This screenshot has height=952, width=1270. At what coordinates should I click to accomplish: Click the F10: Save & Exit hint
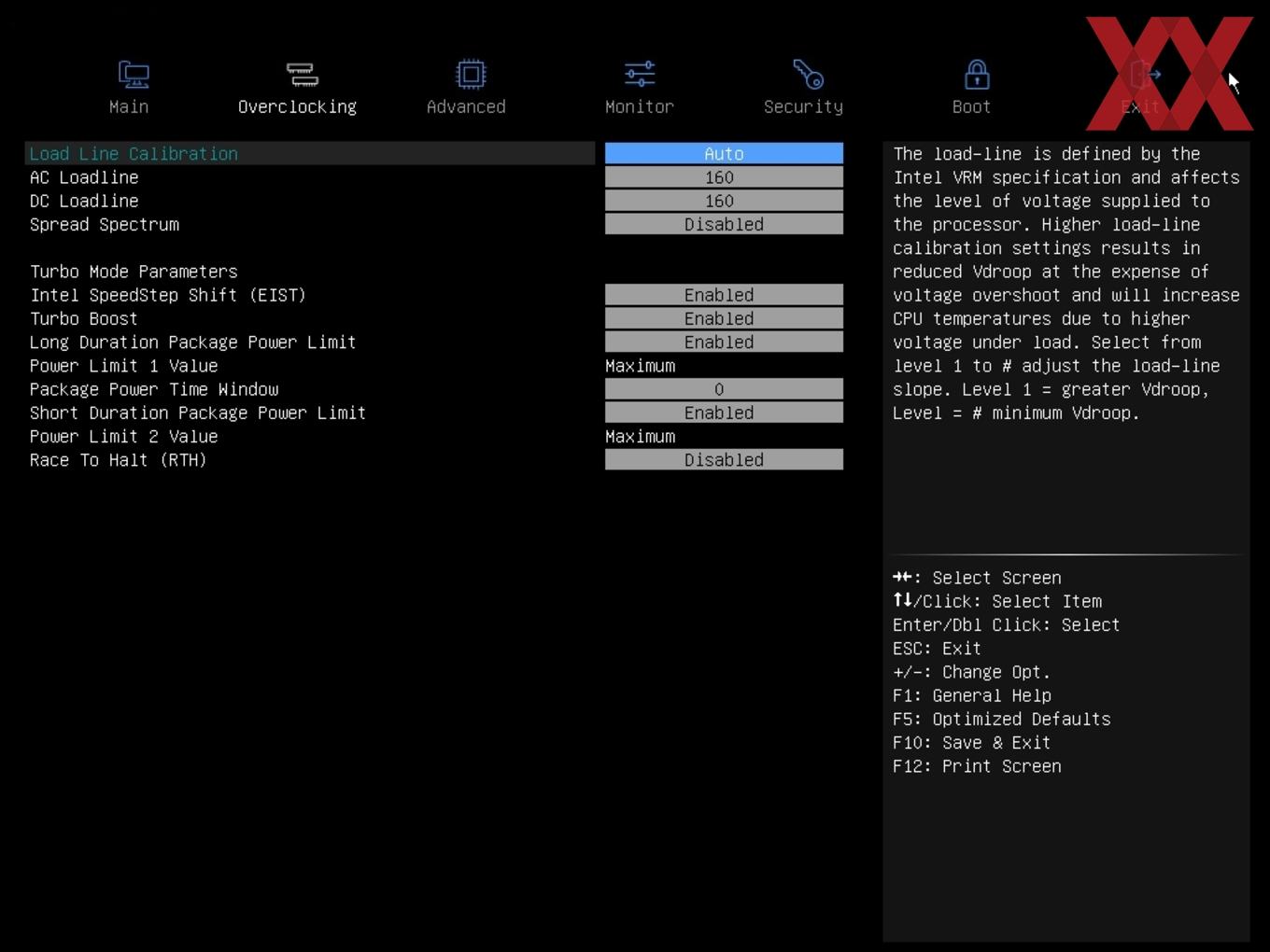point(971,742)
